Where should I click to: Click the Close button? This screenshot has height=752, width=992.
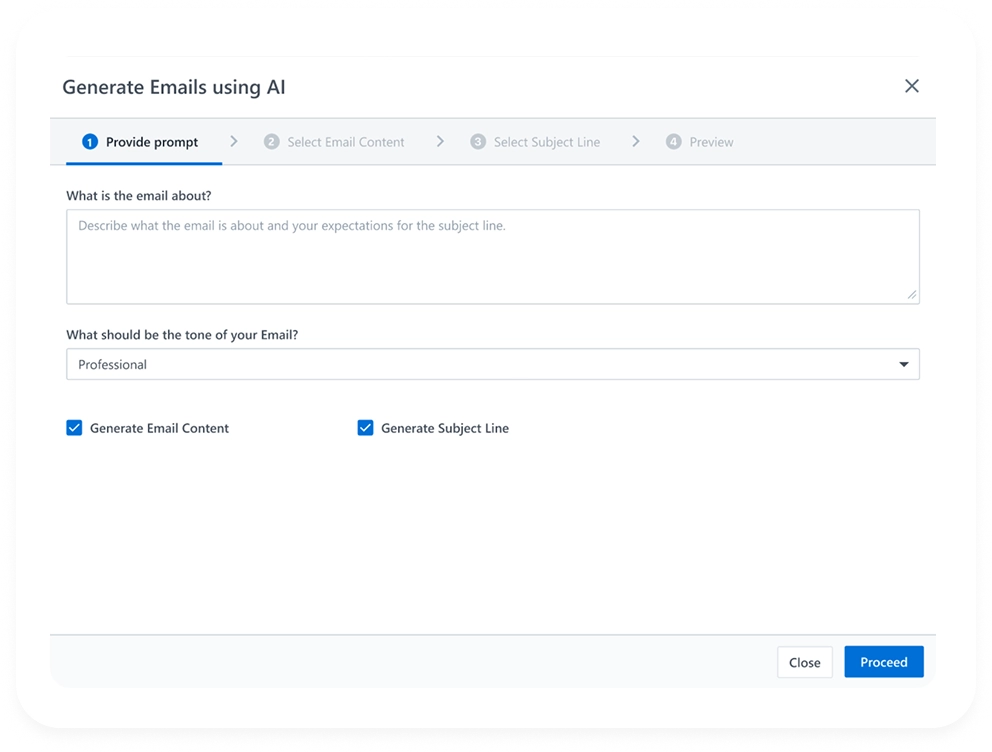point(805,662)
